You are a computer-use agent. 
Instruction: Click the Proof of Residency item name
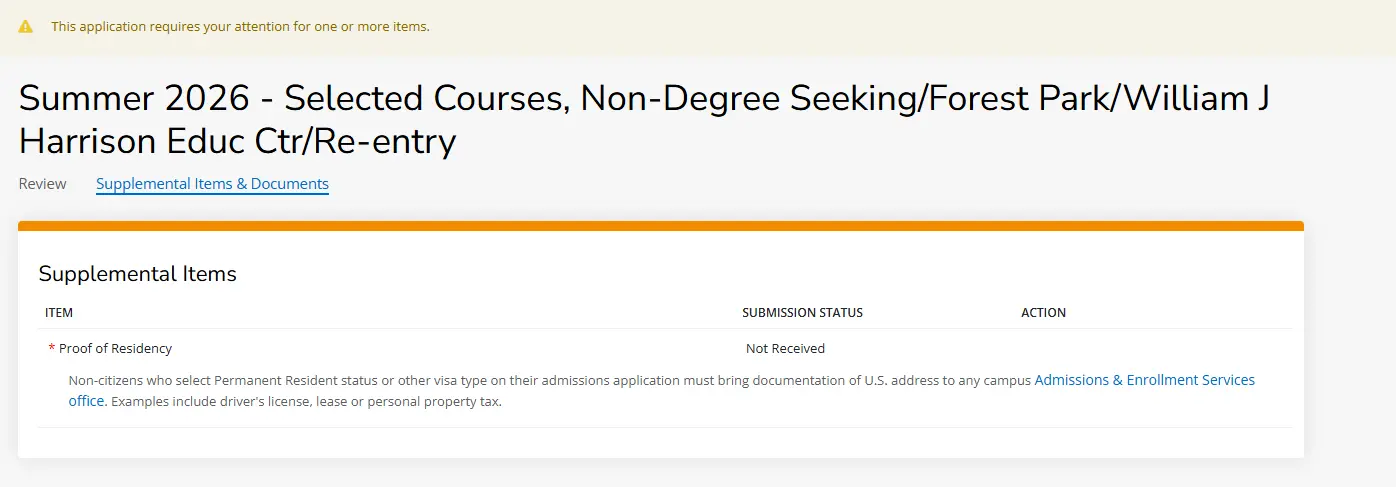pos(115,349)
